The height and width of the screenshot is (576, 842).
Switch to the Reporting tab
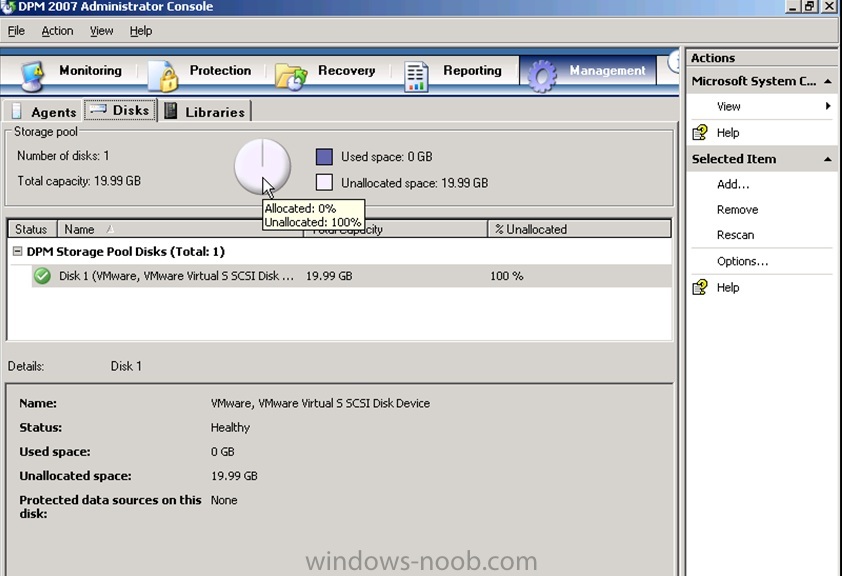(x=473, y=70)
